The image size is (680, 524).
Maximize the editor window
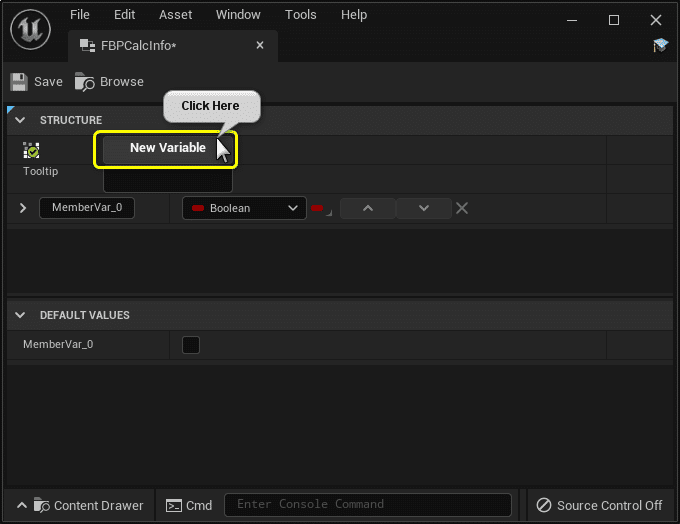point(614,20)
